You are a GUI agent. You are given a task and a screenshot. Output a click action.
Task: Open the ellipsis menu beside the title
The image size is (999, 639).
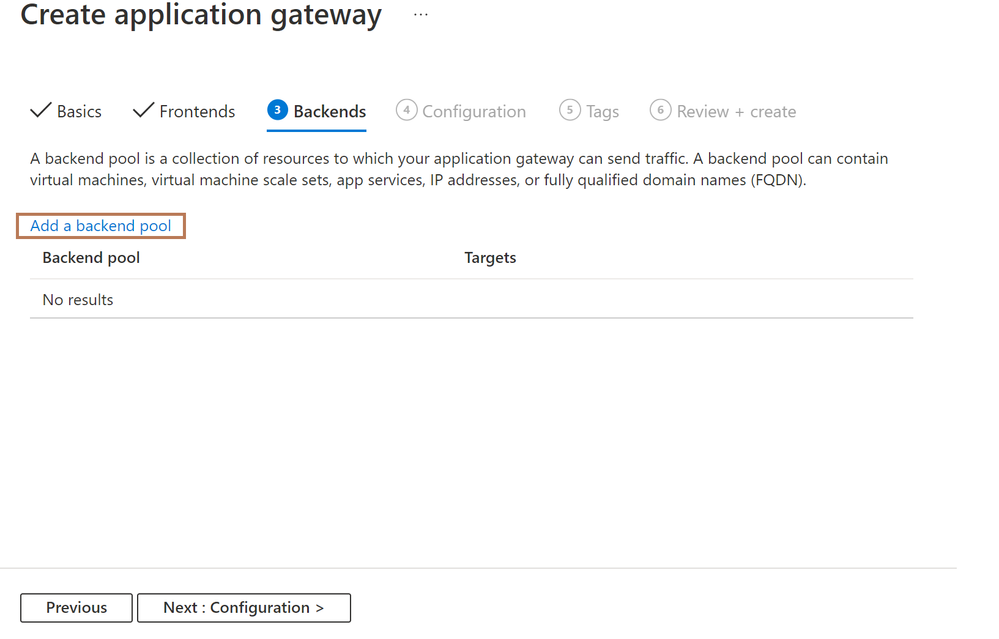(420, 14)
